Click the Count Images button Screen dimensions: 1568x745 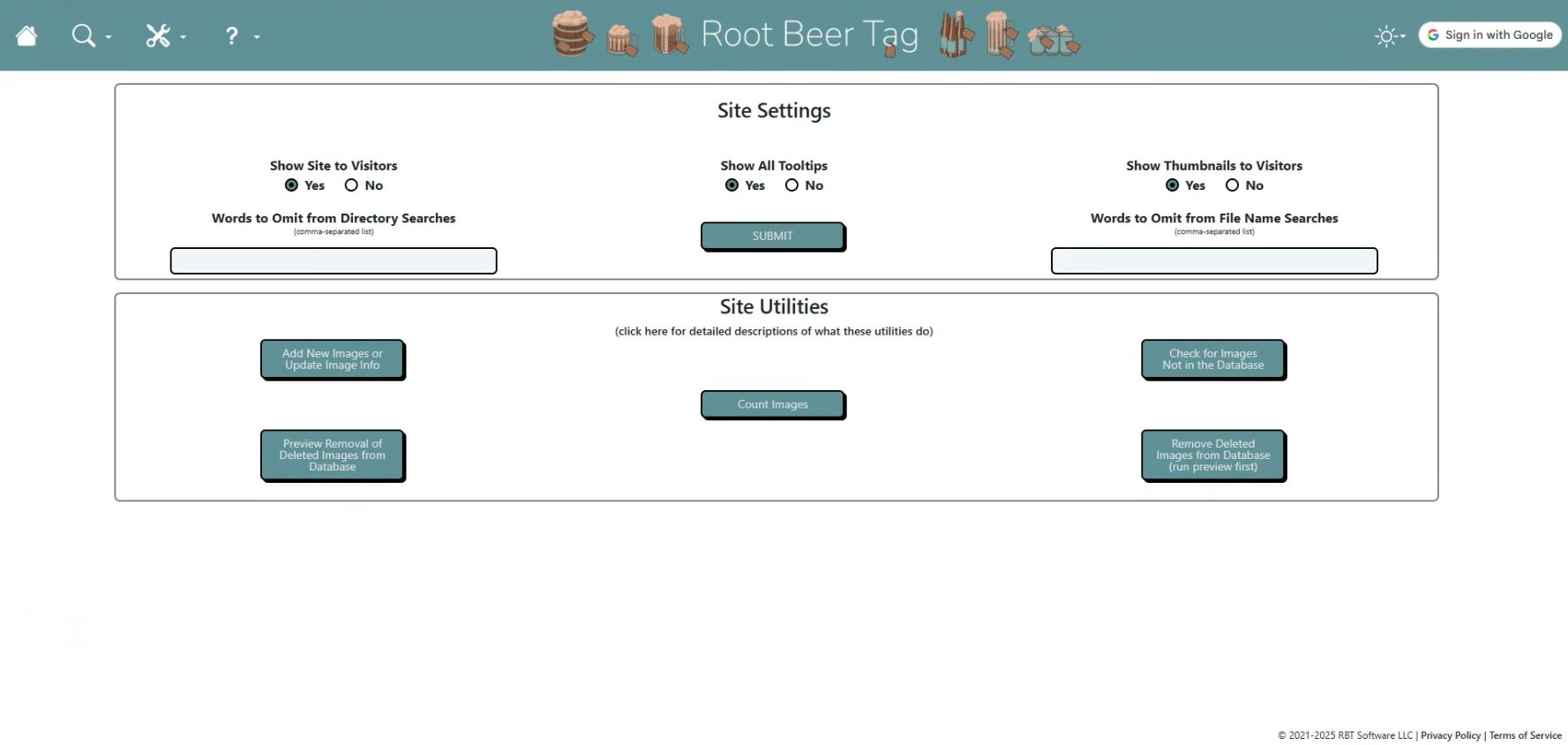pyautogui.click(x=772, y=404)
